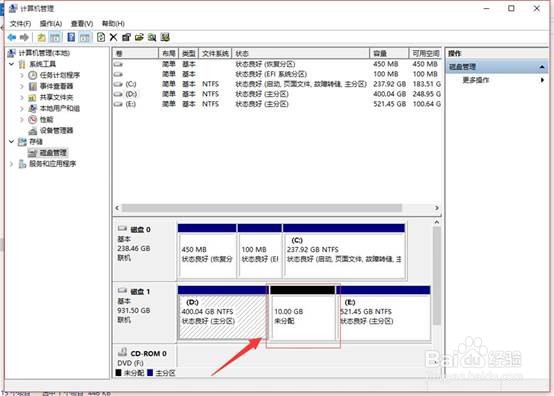Select 任务计划程序 tree item
554x396 pixels.
pos(60,75)
